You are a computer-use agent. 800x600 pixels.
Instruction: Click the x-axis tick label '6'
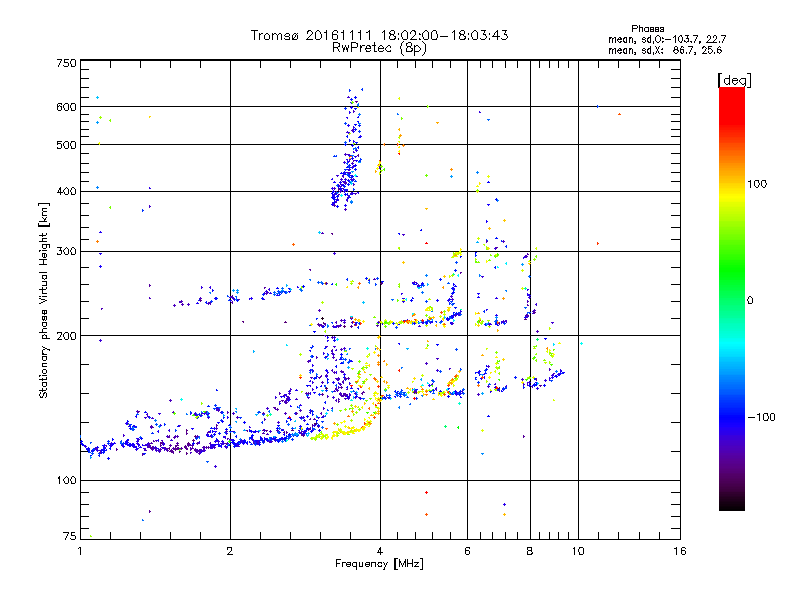467,551
